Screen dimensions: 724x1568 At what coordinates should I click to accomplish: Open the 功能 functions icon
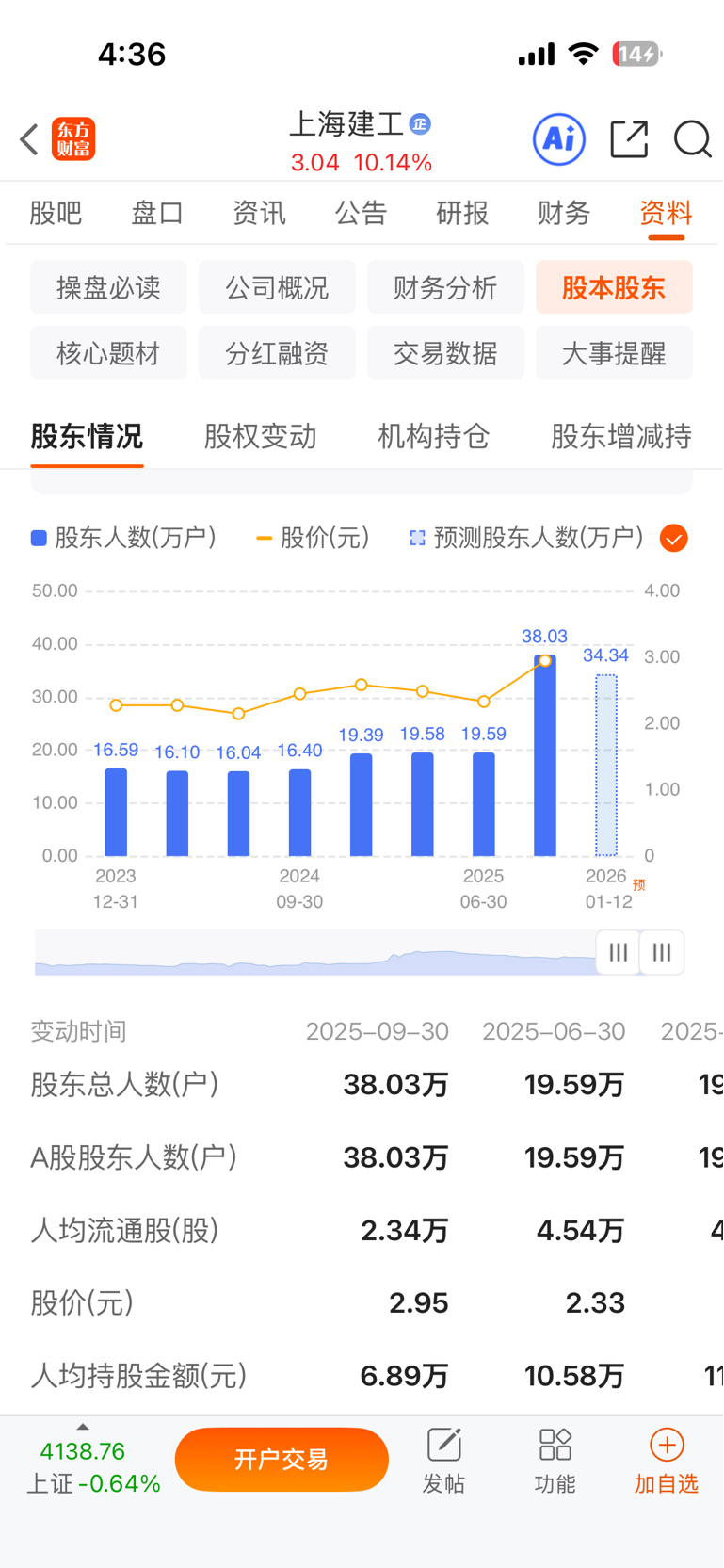555,1445
